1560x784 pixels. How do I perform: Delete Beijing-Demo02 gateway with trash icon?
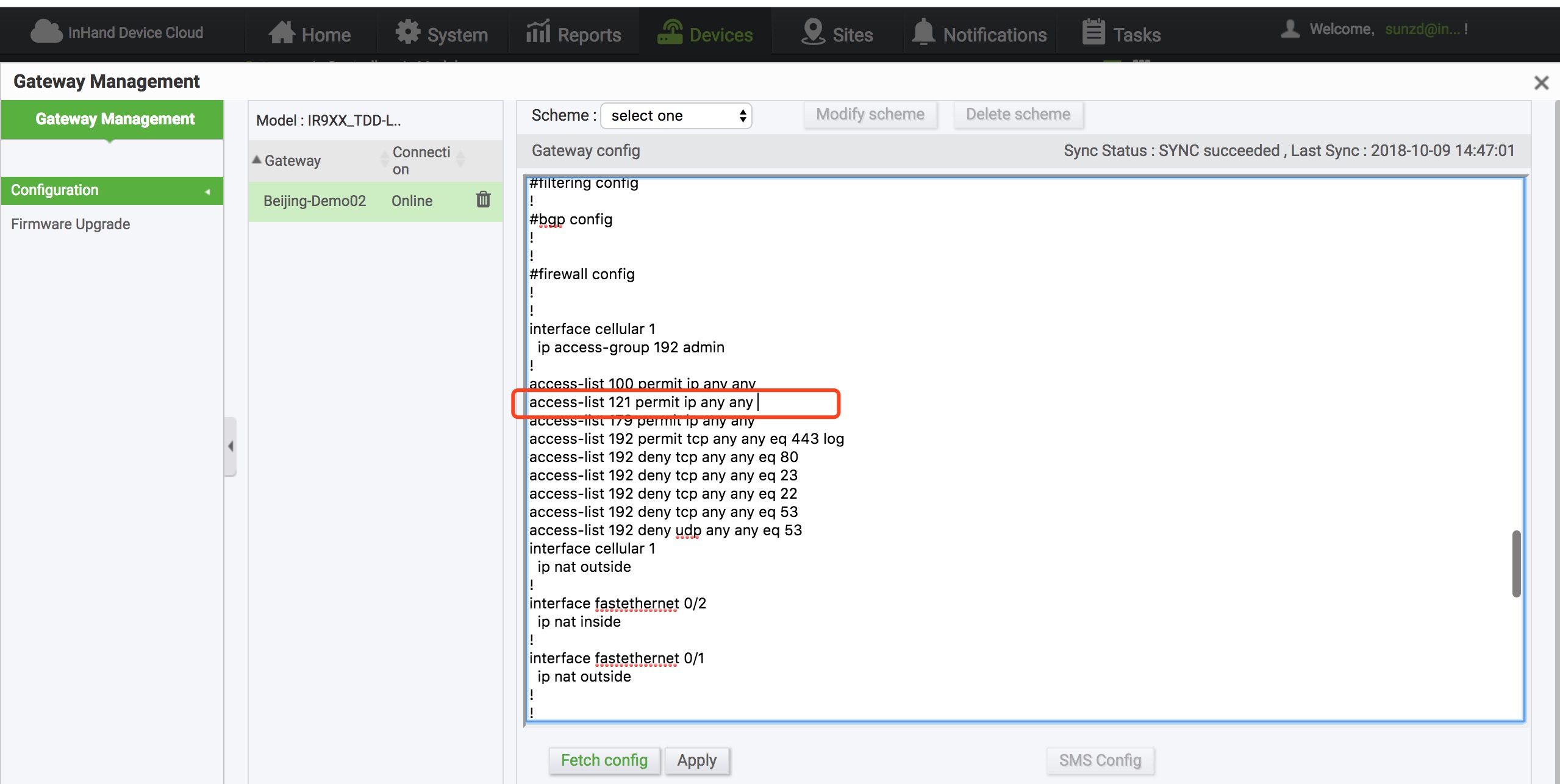point(483,199)
